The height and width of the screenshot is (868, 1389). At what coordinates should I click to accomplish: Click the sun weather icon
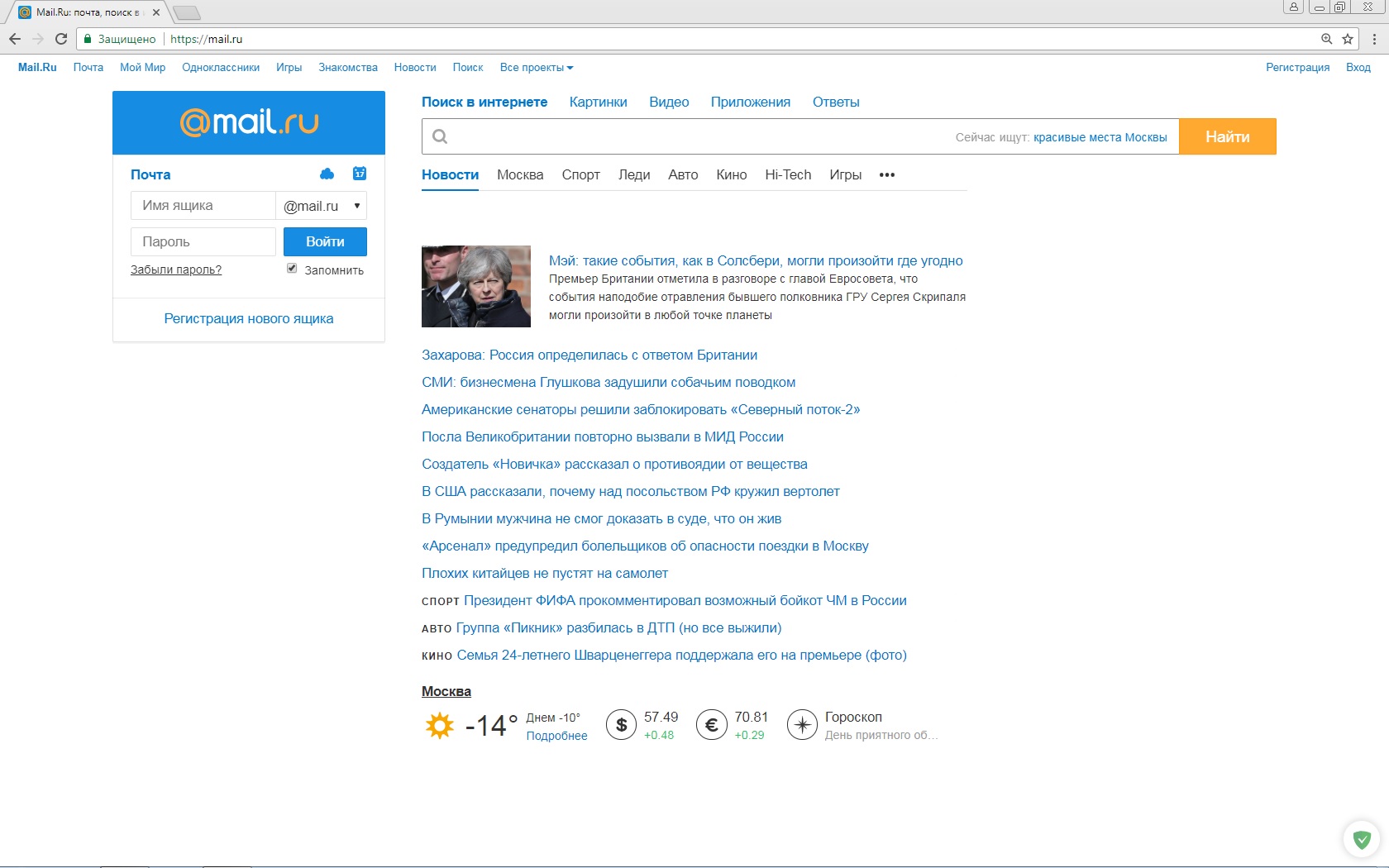[439, 726]
